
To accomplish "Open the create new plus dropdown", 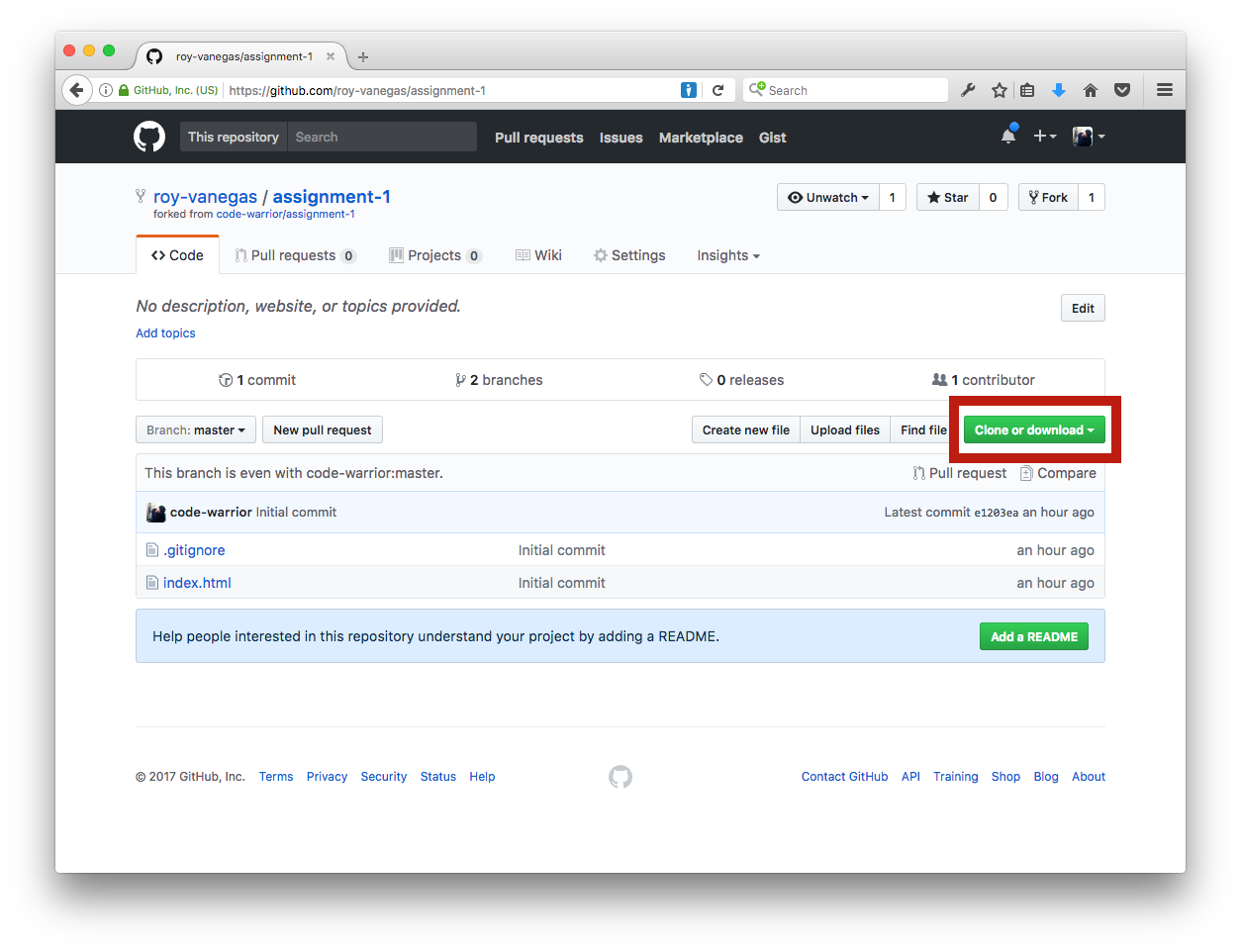I will pyautogui.click(x=1045, y=137).
